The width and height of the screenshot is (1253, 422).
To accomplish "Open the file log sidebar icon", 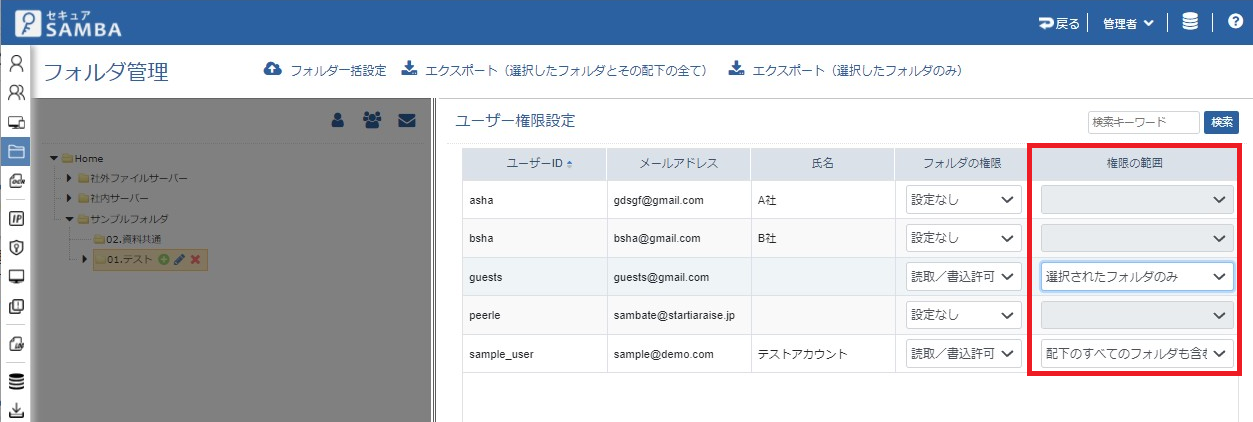I will (x=16, y=344).
